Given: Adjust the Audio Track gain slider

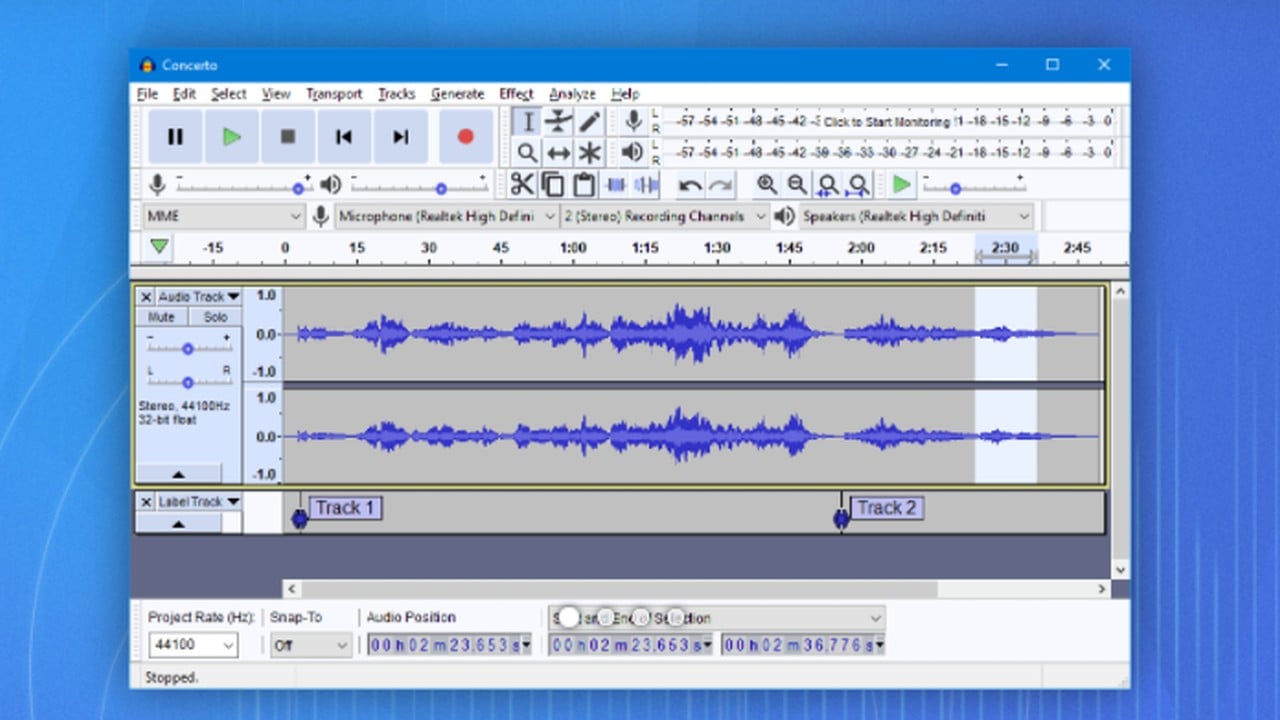Looking at the screenshot, I should pos(188,349).
